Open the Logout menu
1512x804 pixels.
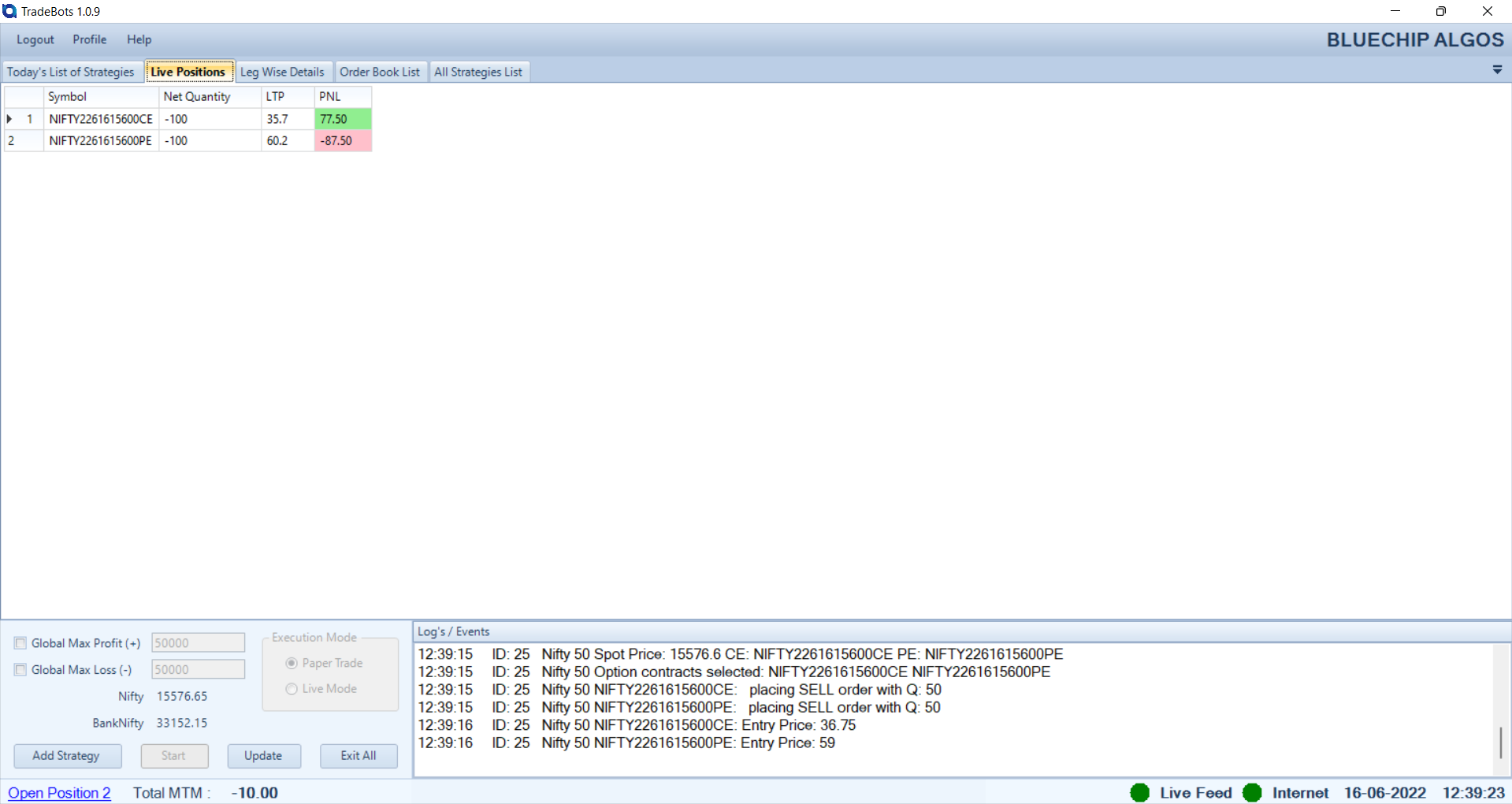(x=35, y=39)
